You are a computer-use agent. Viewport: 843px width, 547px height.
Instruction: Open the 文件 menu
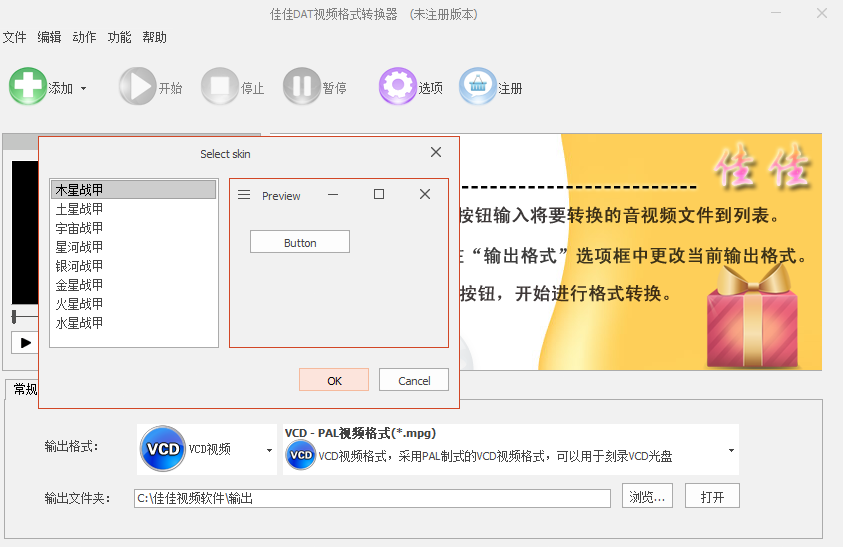point(15,37)
